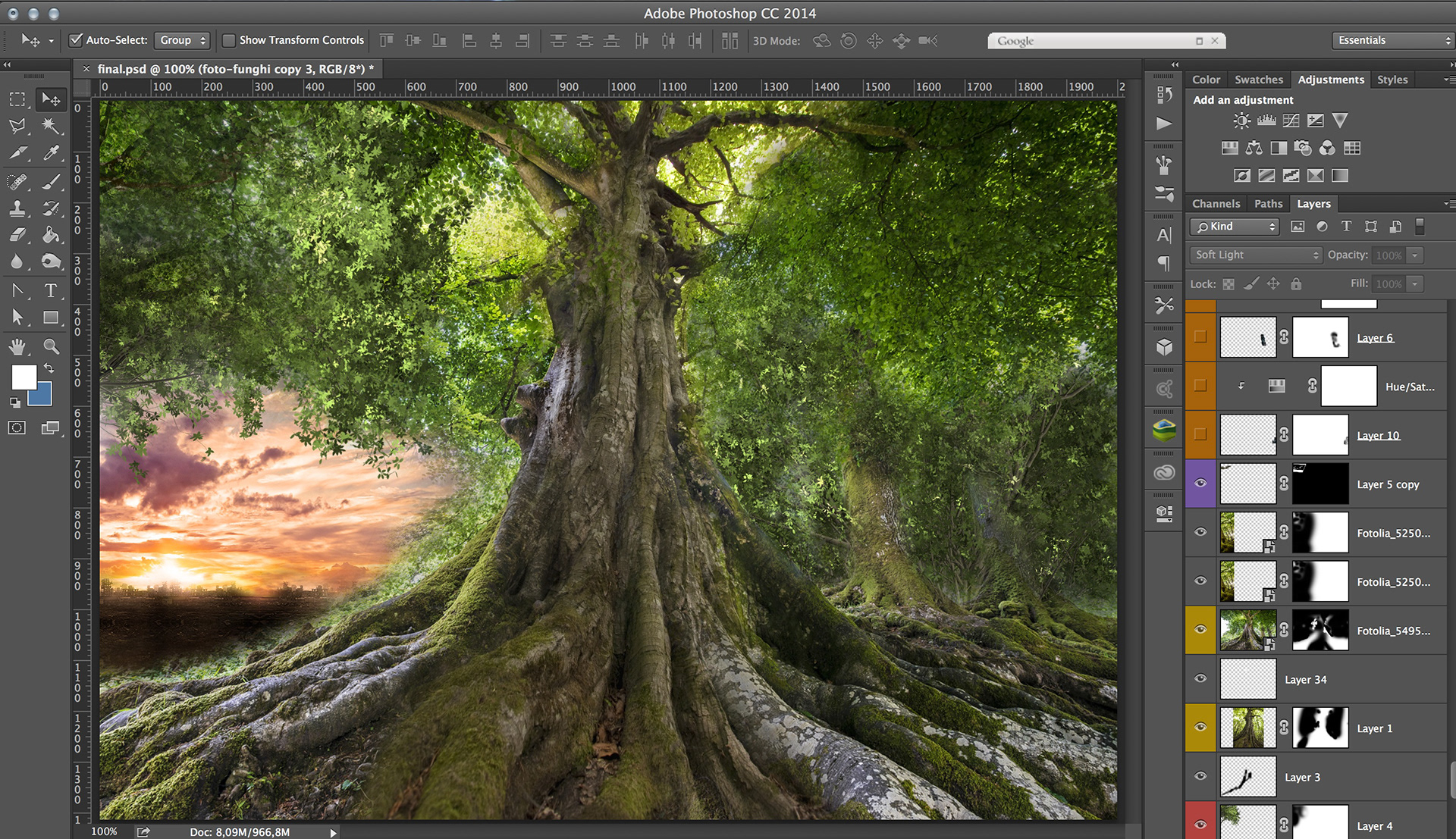The image size is (1456, 839).
Task: Select the Pen tool
Action: (x=17, y=290)
